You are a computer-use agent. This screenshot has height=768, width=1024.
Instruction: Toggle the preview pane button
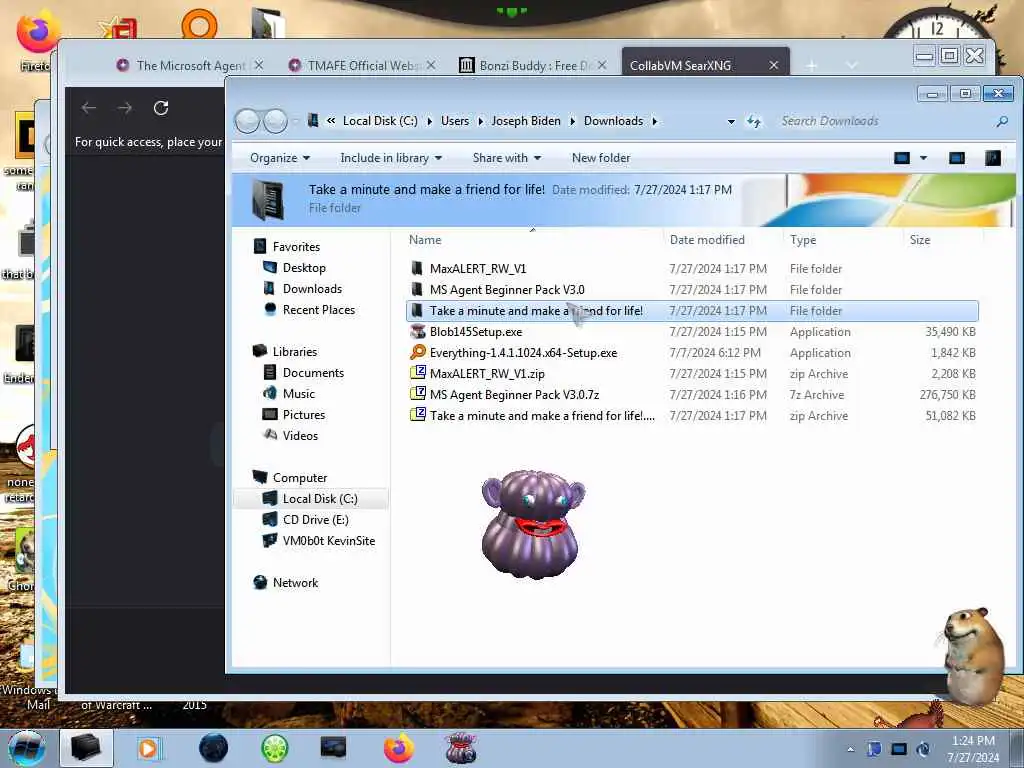tap(957, 158)
